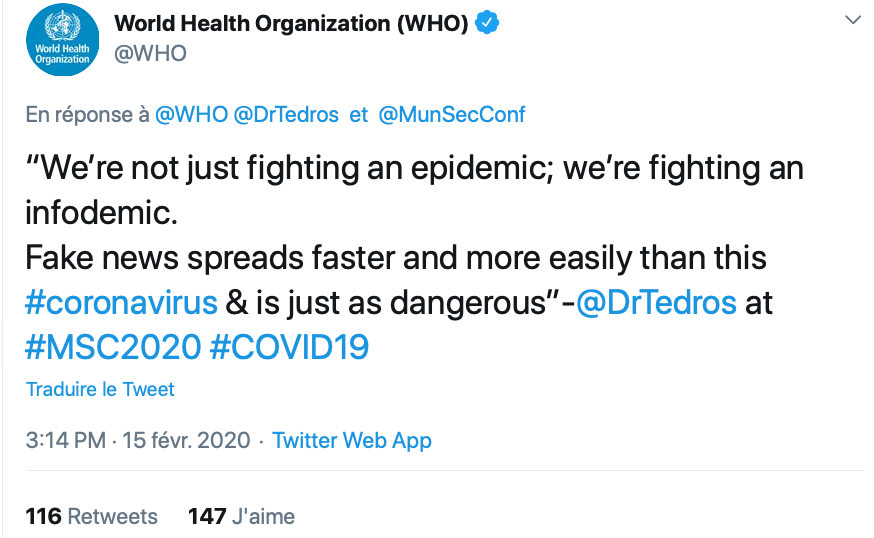Viewport: 874px width, 538px height.
Task: View the 116 Retweets list
Action: (92, 517)
